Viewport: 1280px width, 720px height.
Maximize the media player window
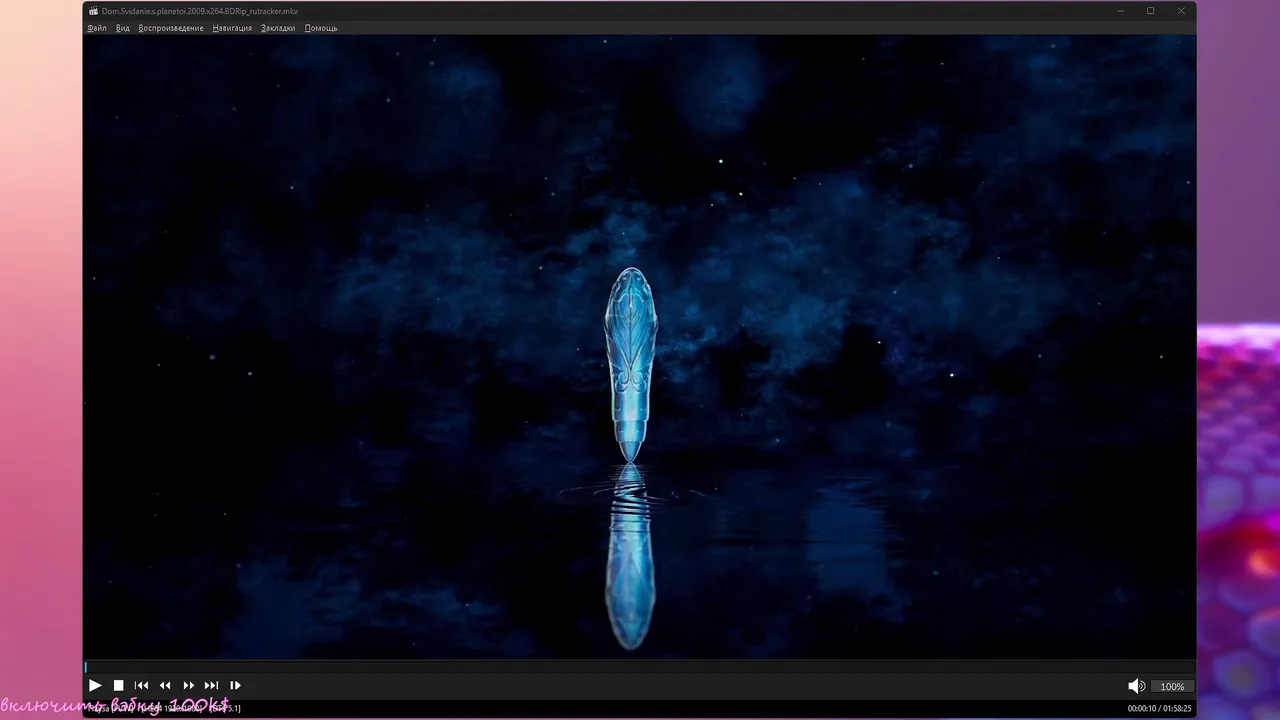(x=1150, y=11)
